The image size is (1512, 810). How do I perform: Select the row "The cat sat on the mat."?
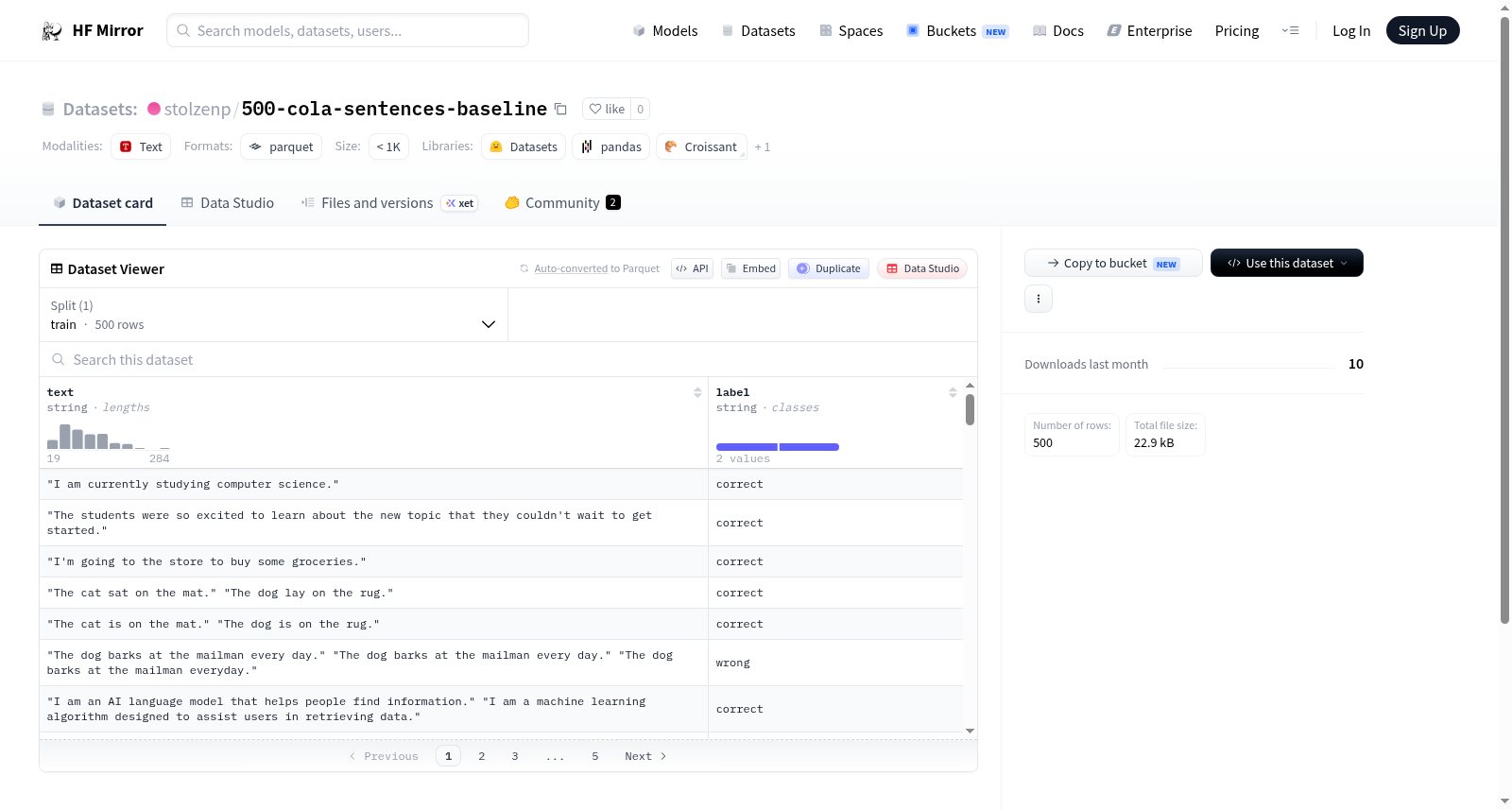coord(501,594)
